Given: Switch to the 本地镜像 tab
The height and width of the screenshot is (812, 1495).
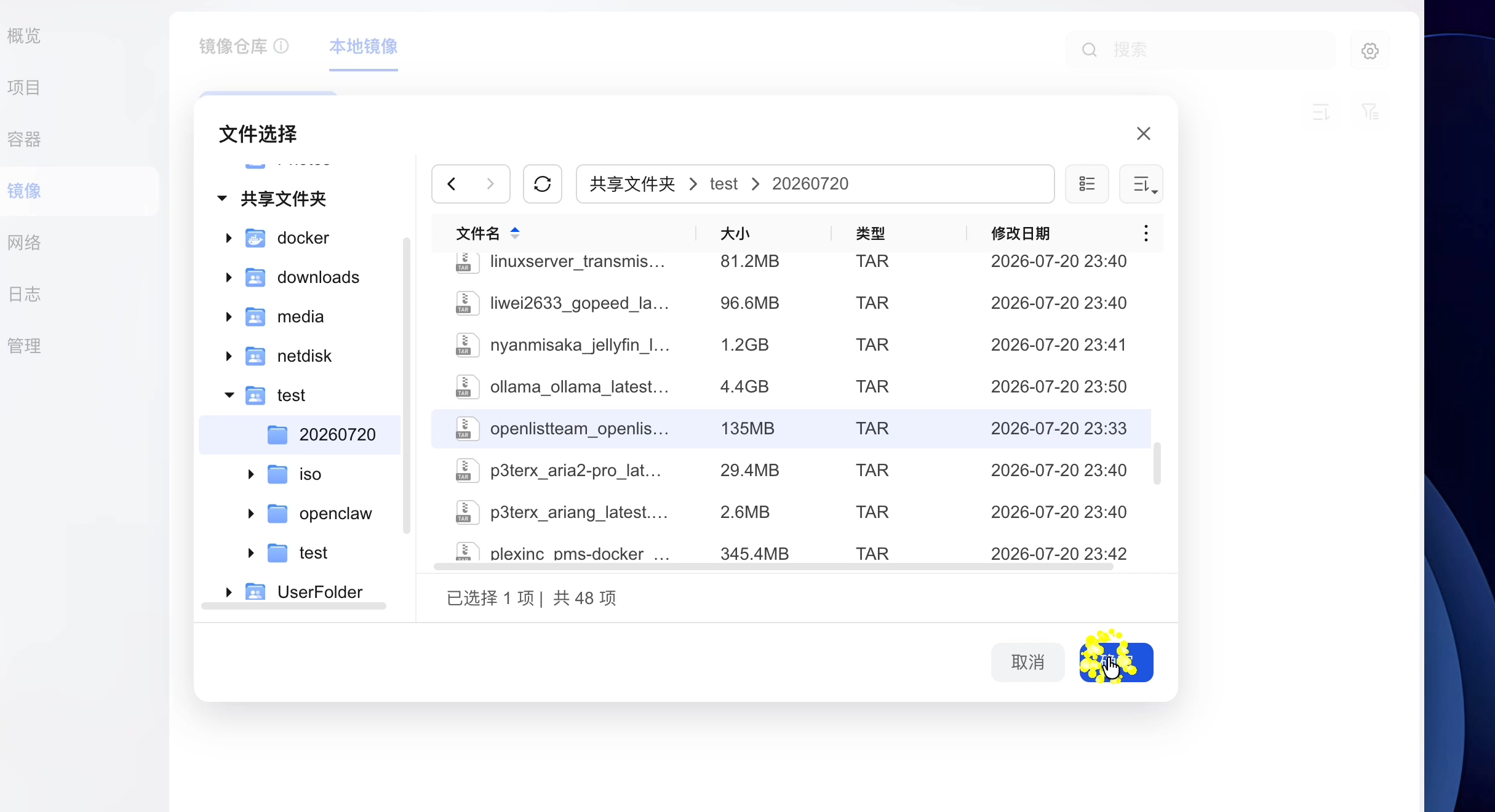Looking at the screenshot, I should (364, 46).
